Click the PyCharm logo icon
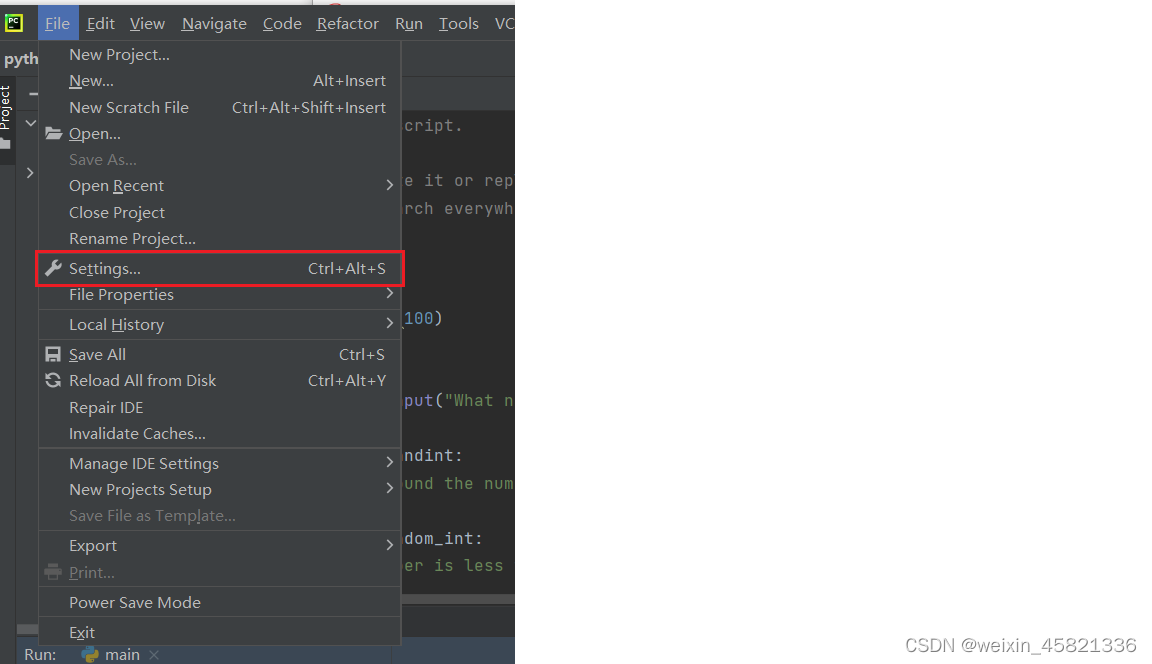 click(x=14, y=22)
